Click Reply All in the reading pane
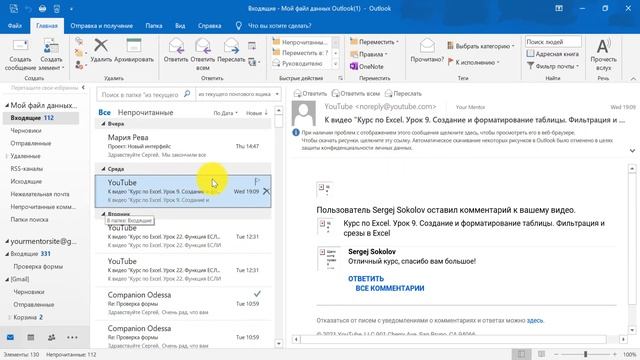 [356, 93]
